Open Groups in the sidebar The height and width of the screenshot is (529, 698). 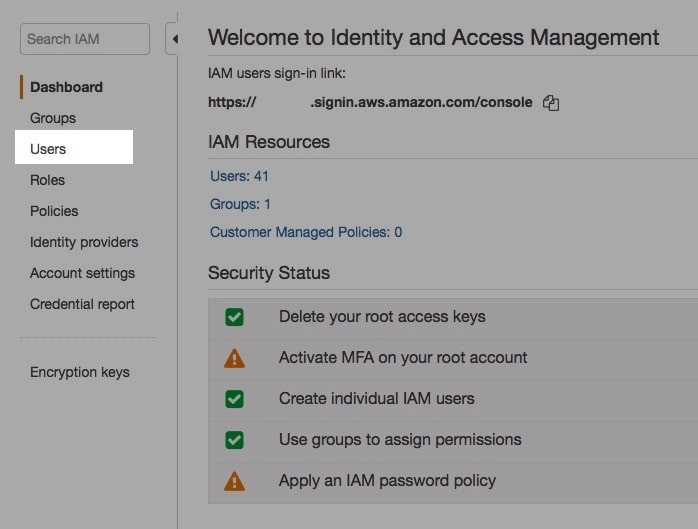pyautogui.click(x=53, y=118)
